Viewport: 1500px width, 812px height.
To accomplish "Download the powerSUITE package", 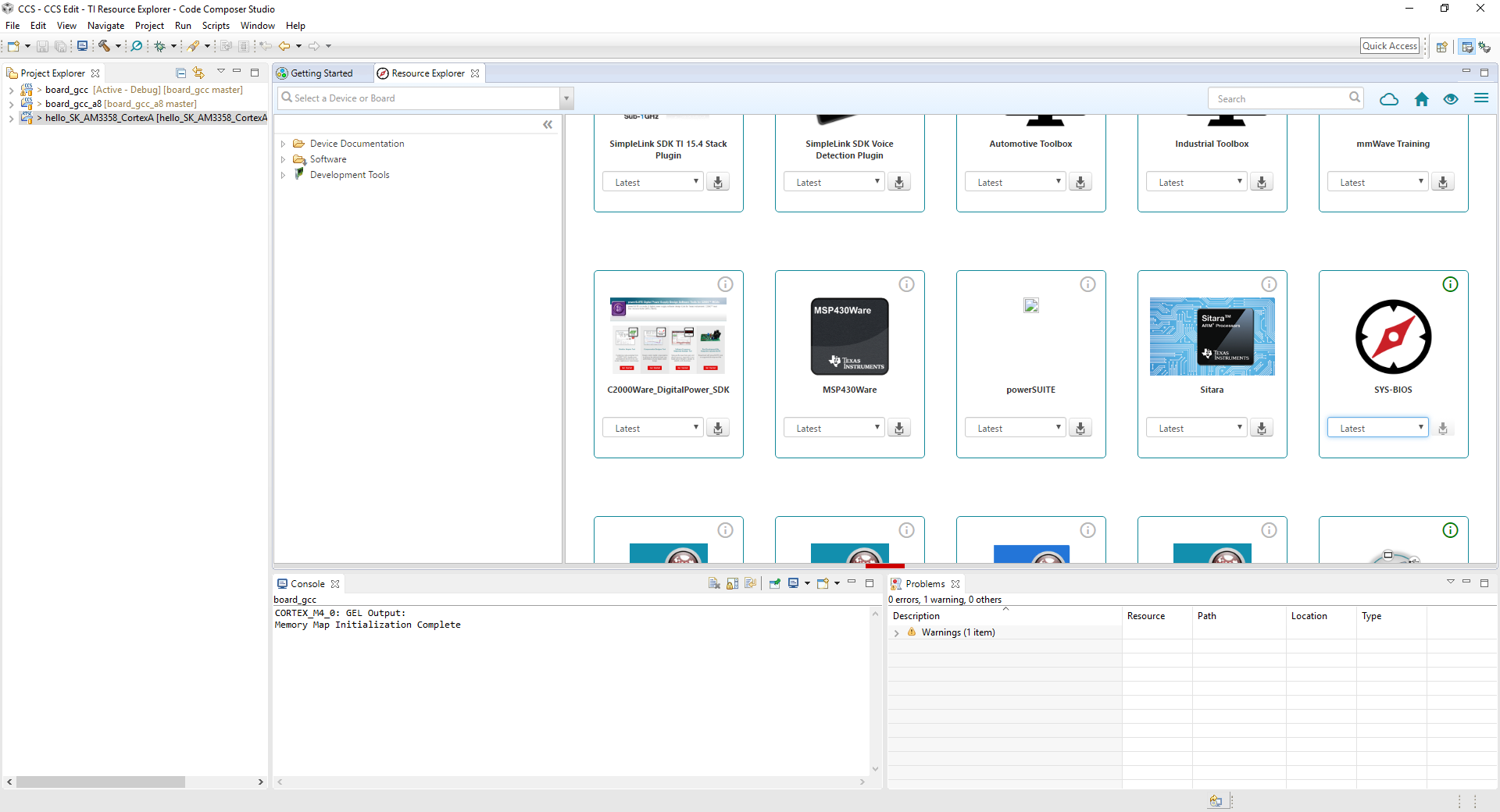I will (x=1080, y=428).
